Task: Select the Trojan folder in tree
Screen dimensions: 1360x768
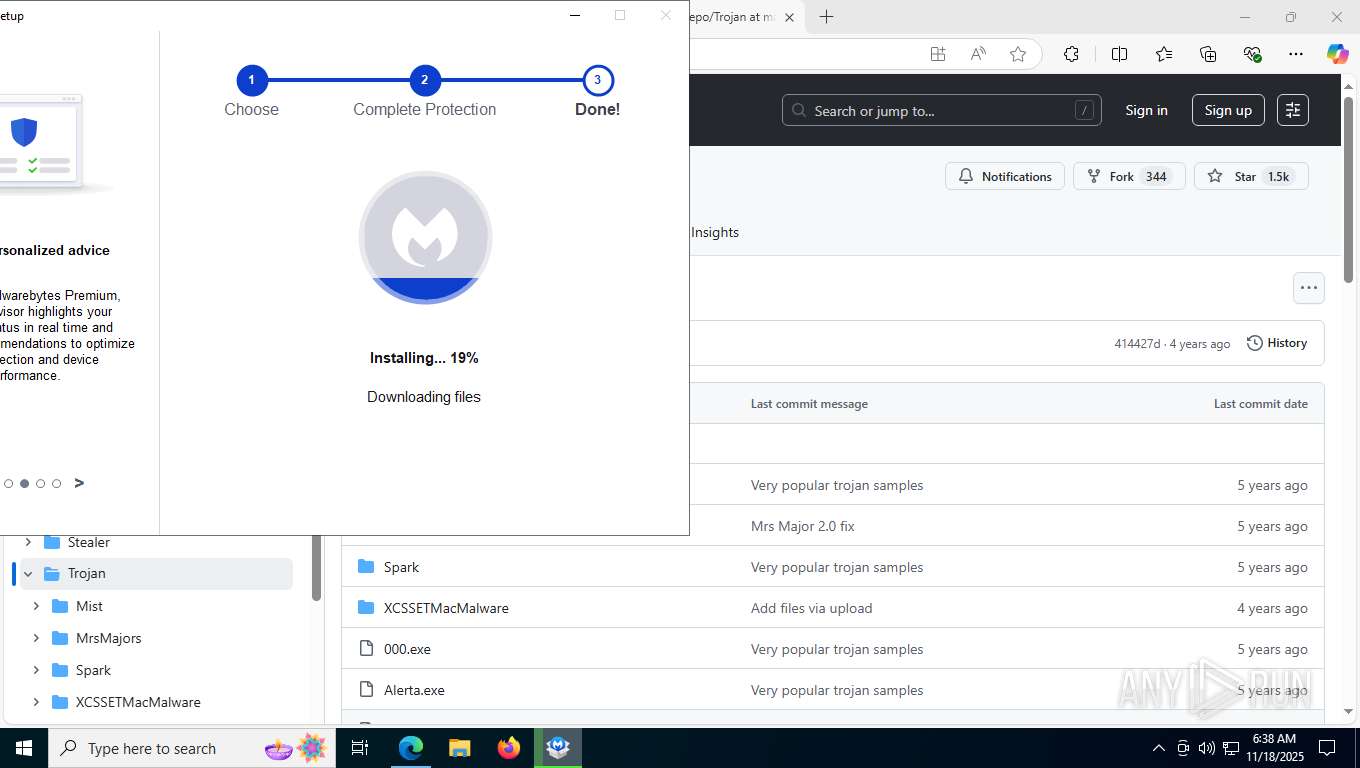Action: click(x=156, y=574)
